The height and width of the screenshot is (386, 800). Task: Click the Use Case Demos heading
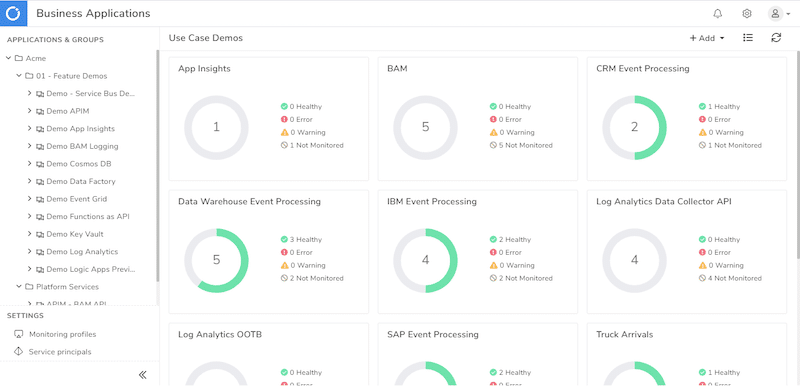[206, 38]
